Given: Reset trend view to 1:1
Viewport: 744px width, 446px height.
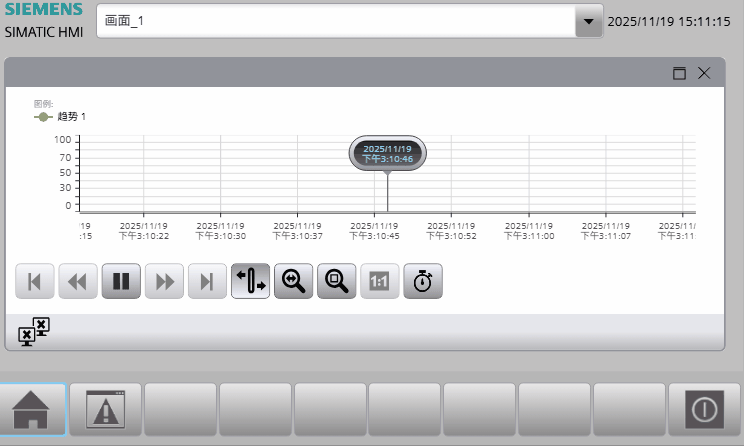Looking at the screenshot, I should tap(379, 282).
